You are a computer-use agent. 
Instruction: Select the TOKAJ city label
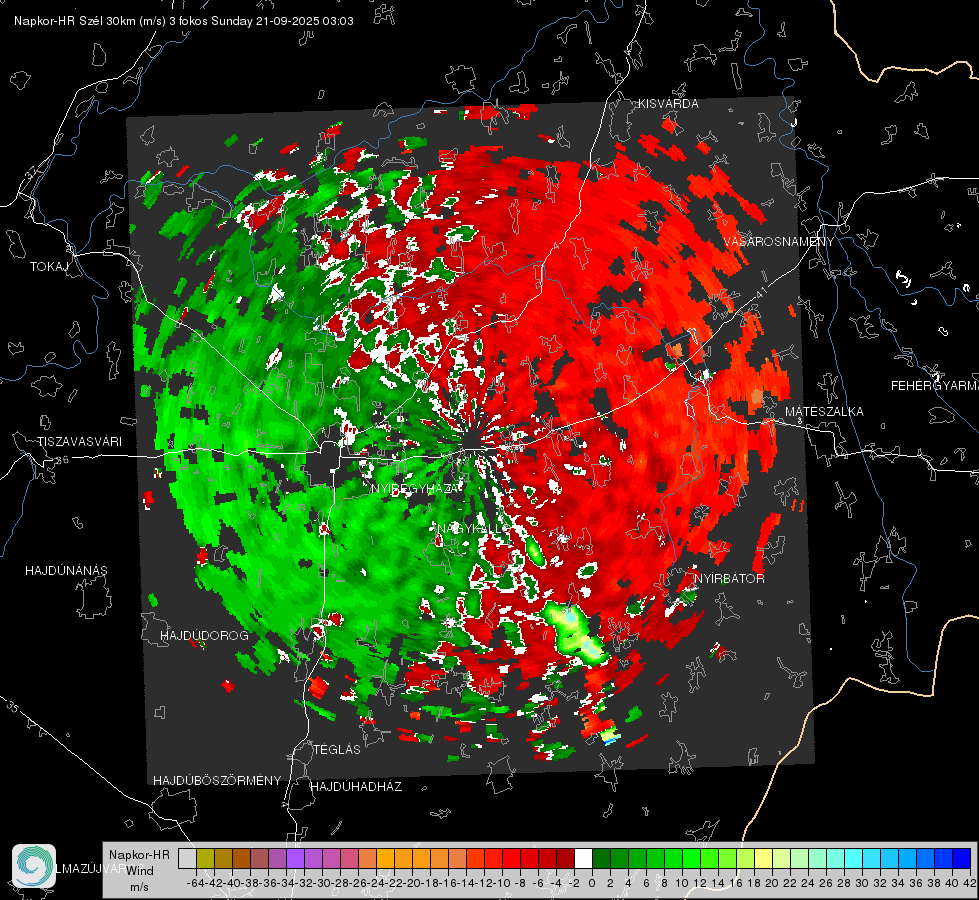click(x=49, y=267)
